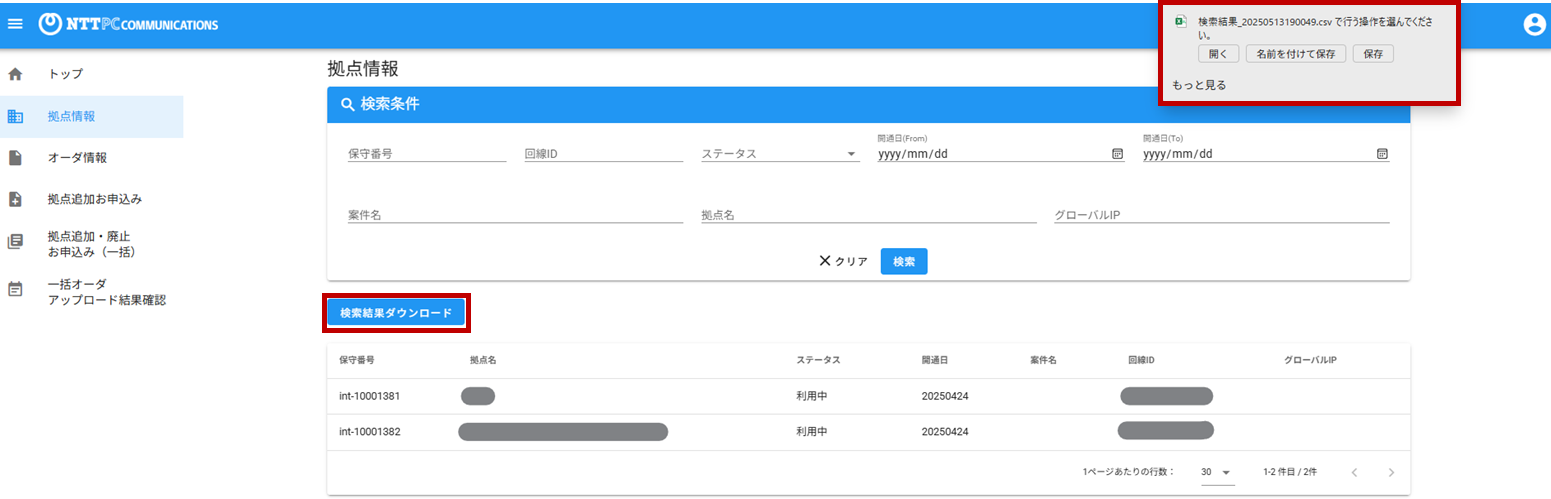Open the hamburger navigation menu

pyautogui.click(x=15, y=24)
